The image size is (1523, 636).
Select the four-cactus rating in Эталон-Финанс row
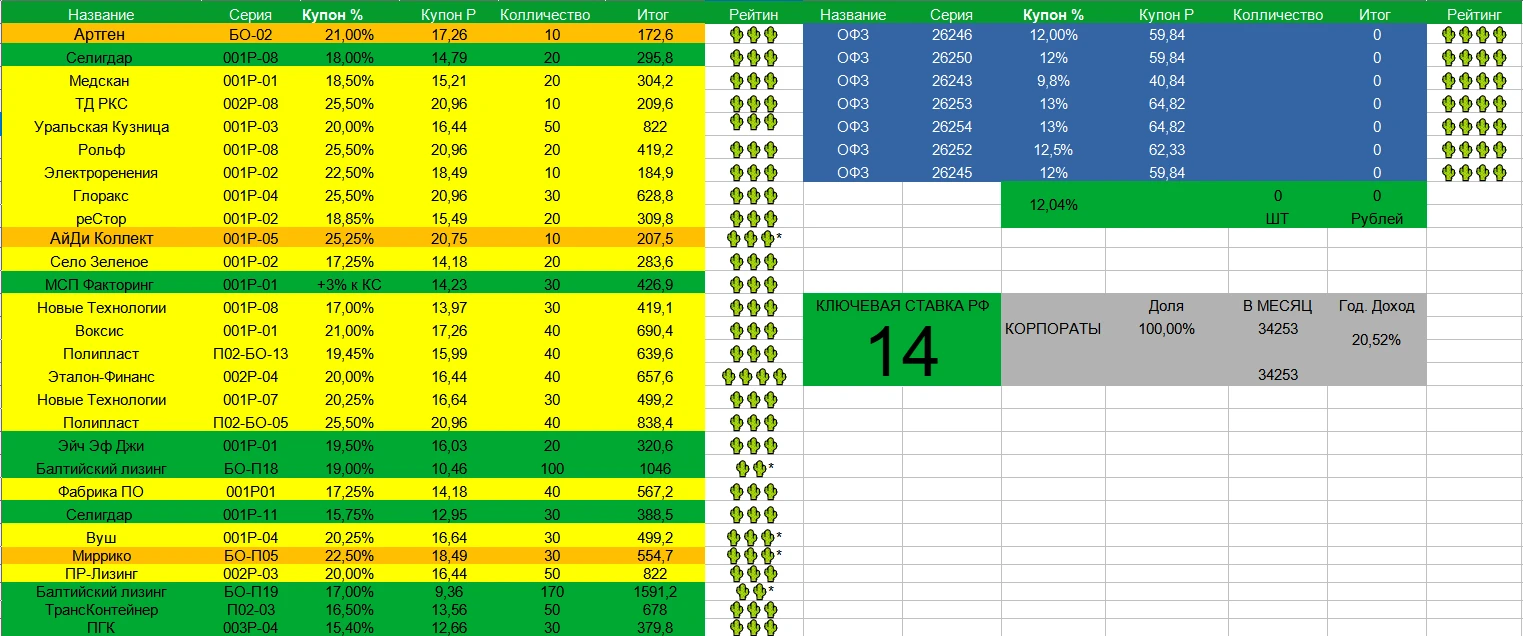(754, 377)
